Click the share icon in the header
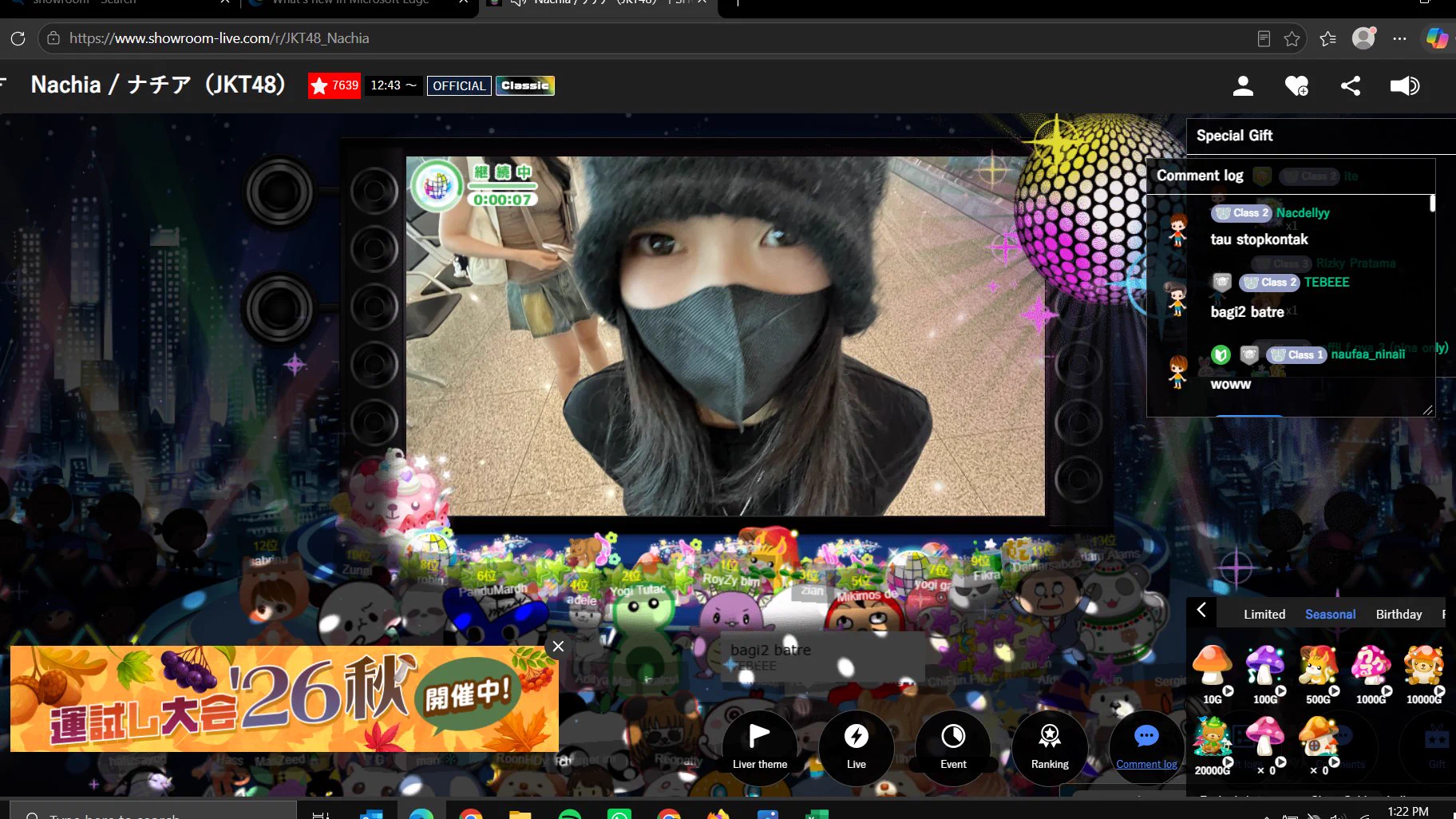This screenshot has height=819, width=1456. tap(1351, 85)
